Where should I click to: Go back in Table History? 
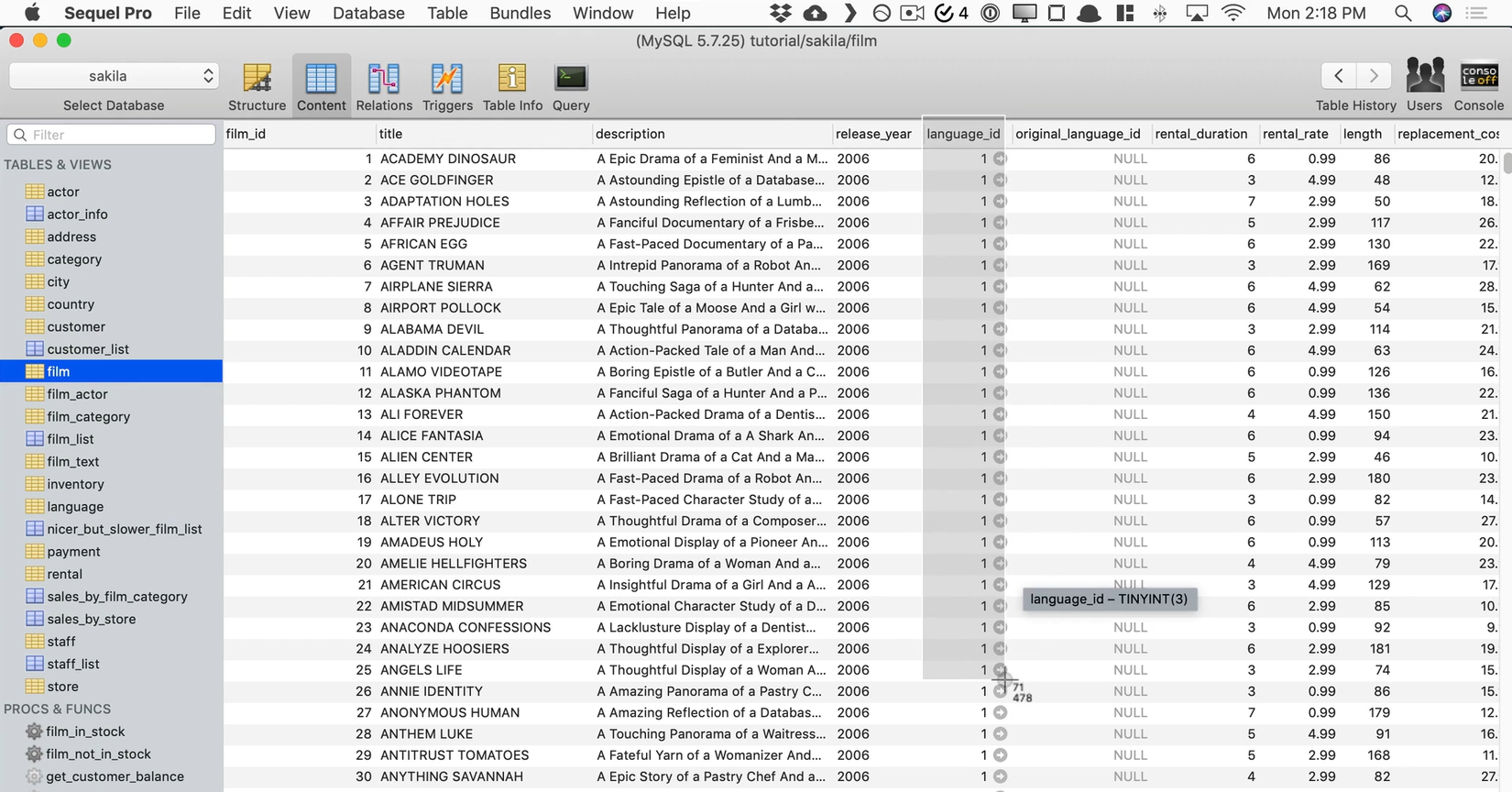(x=1339, y=75)
